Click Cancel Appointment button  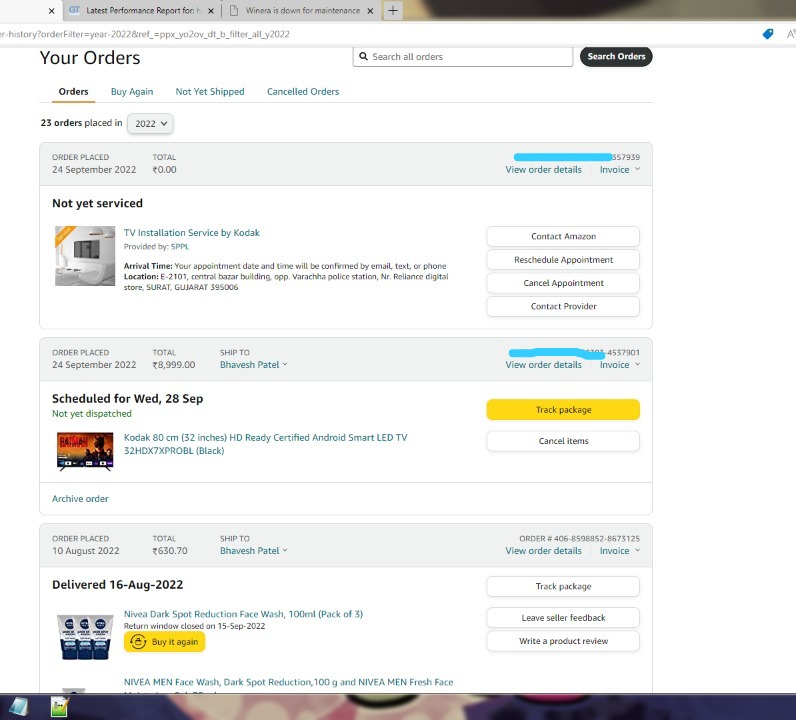pyautogui.click(x=563, y=283)
